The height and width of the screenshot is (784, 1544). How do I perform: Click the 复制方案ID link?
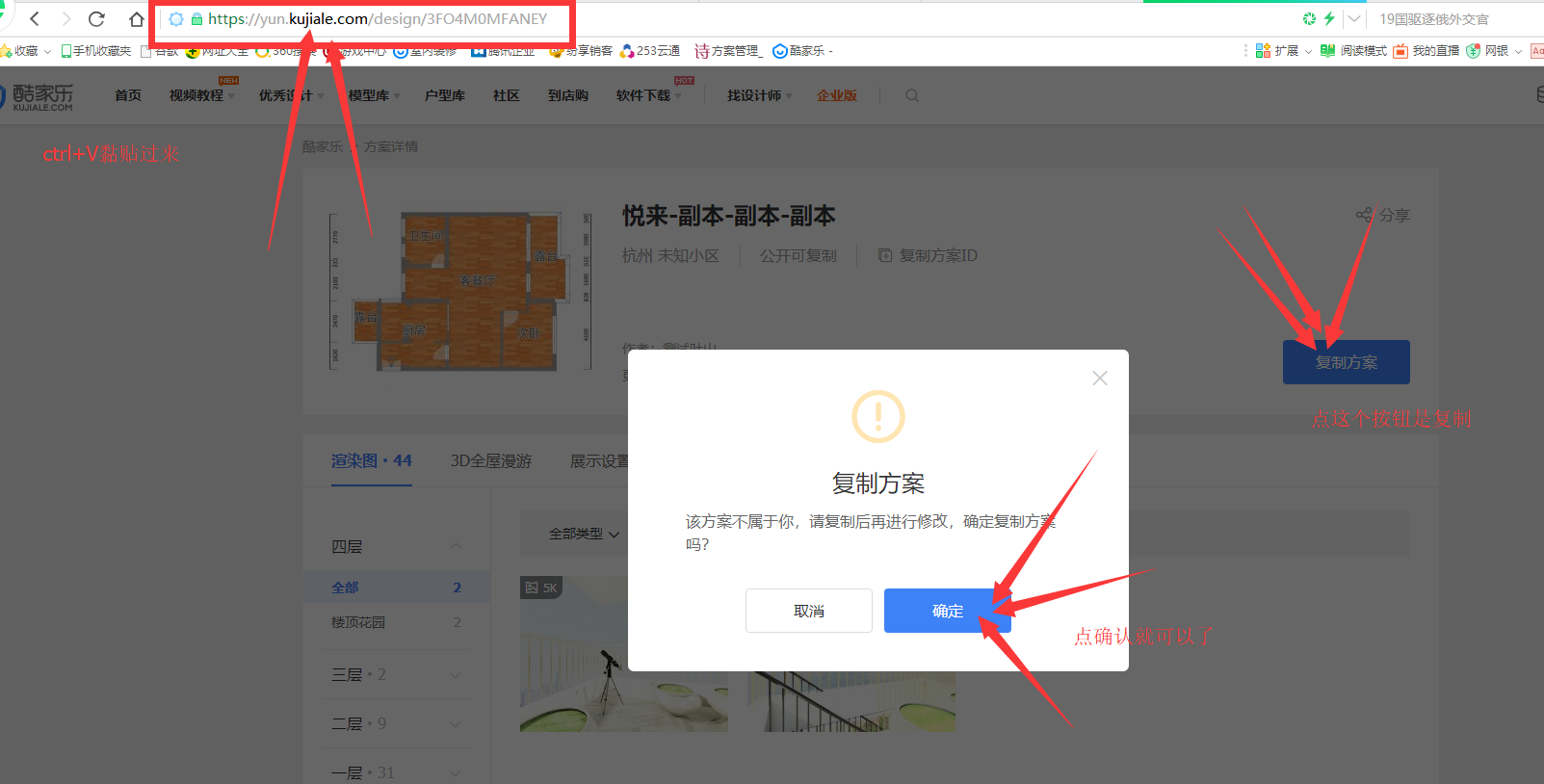tap(928, 255)
